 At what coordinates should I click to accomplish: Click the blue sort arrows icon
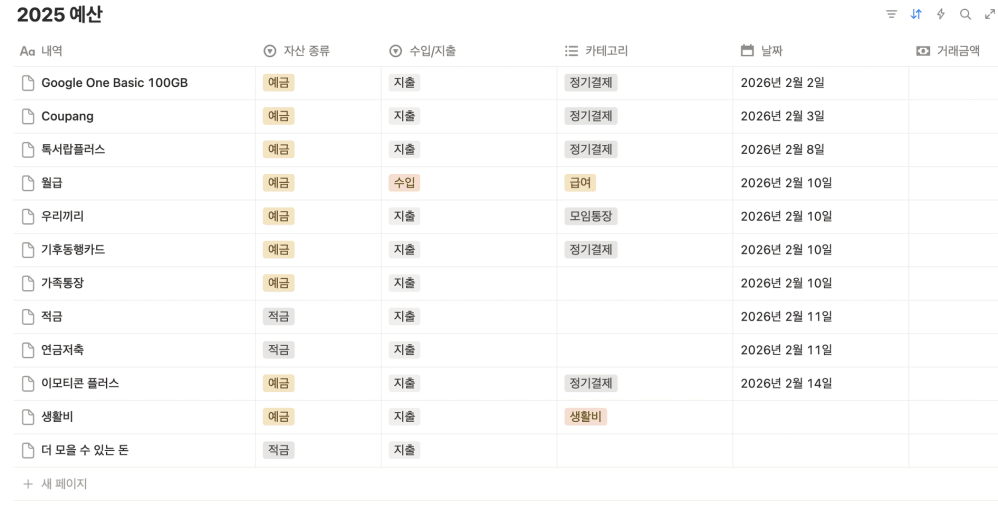[916, 15]
